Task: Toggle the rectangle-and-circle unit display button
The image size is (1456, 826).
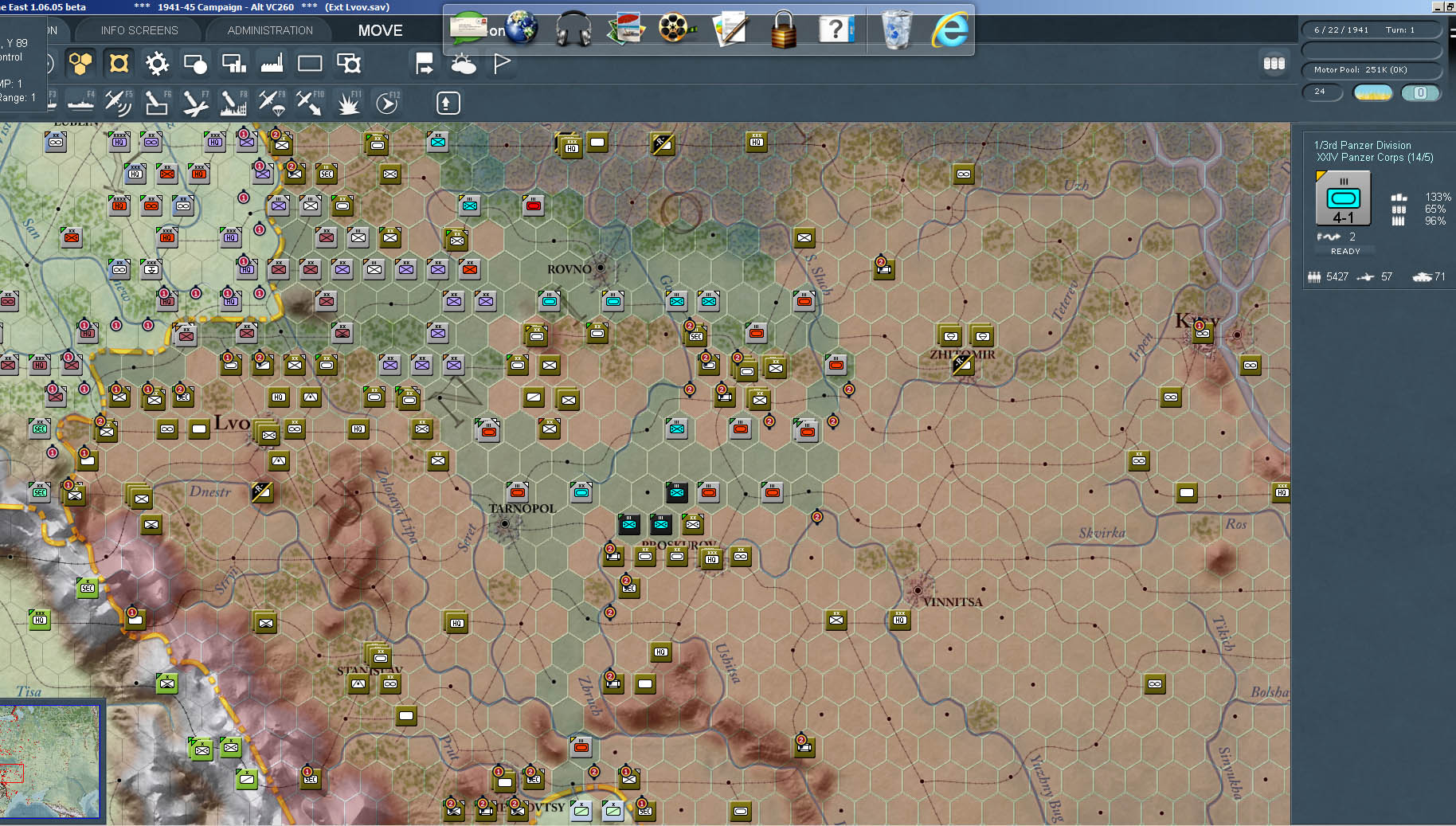Action: [x=195, y=63]
